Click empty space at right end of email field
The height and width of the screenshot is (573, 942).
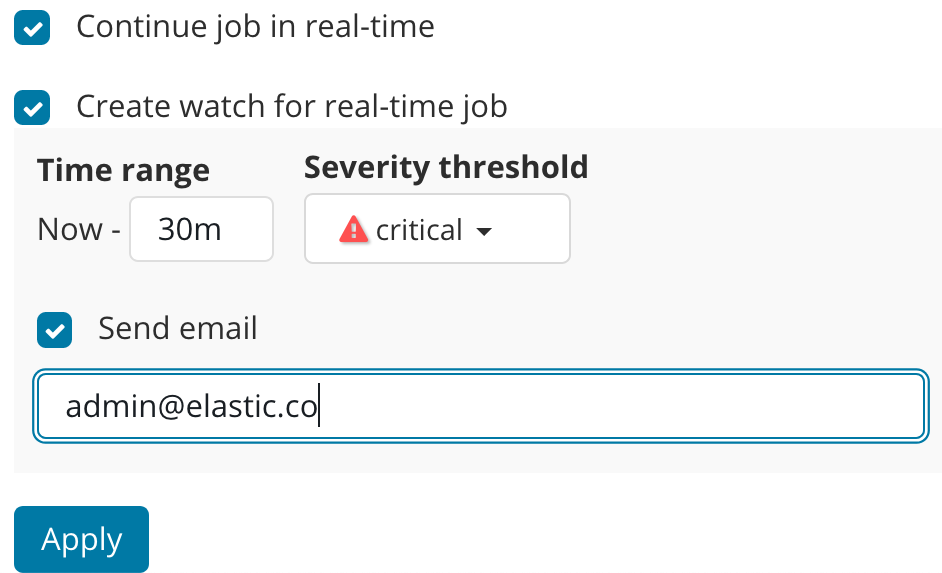(850, 407)
